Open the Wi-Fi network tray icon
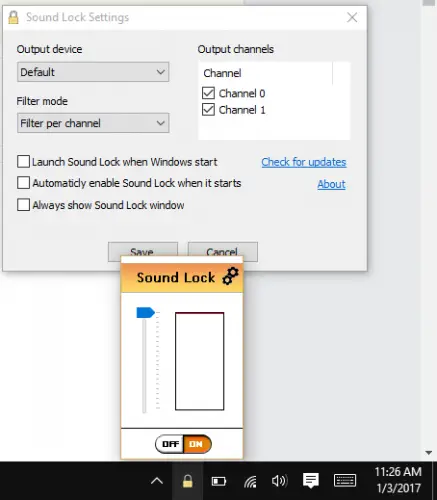Viewport: 437px width, 500px height. 250,481
